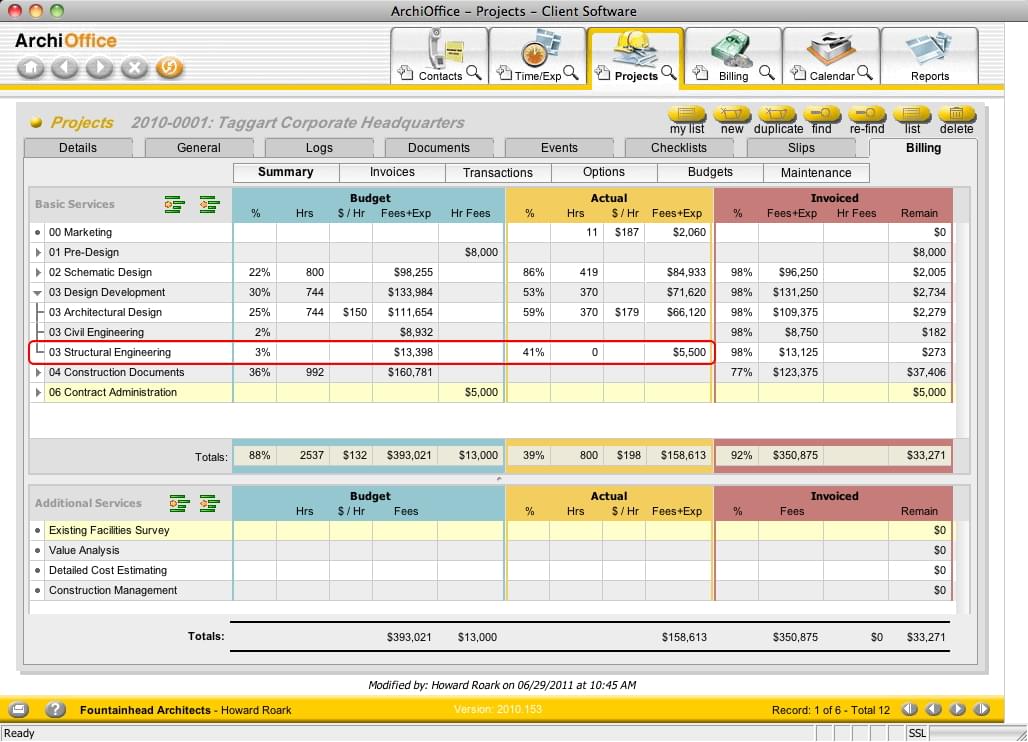1028x742 pixels.
Task: Search contacts with the Contacts magnifier
Action: point(474,73)
